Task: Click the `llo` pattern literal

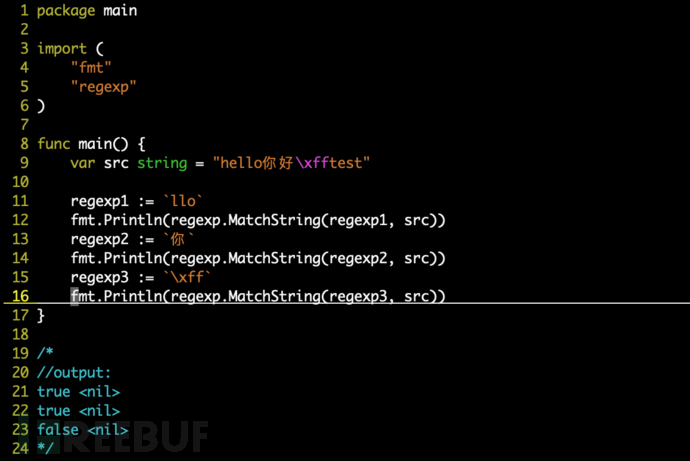Action: (x=183, y=201)
